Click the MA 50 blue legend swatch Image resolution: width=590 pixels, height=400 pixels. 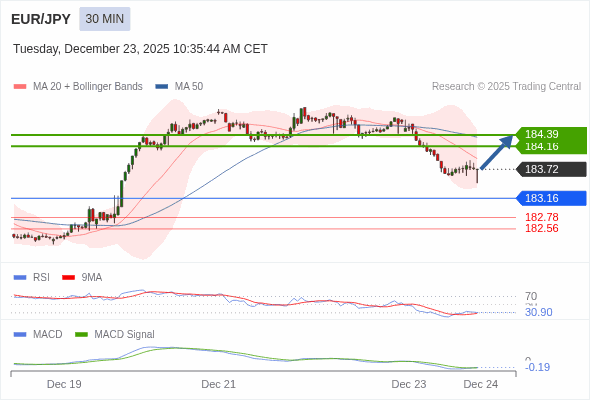pyautogui.click(x=162, y=87)
